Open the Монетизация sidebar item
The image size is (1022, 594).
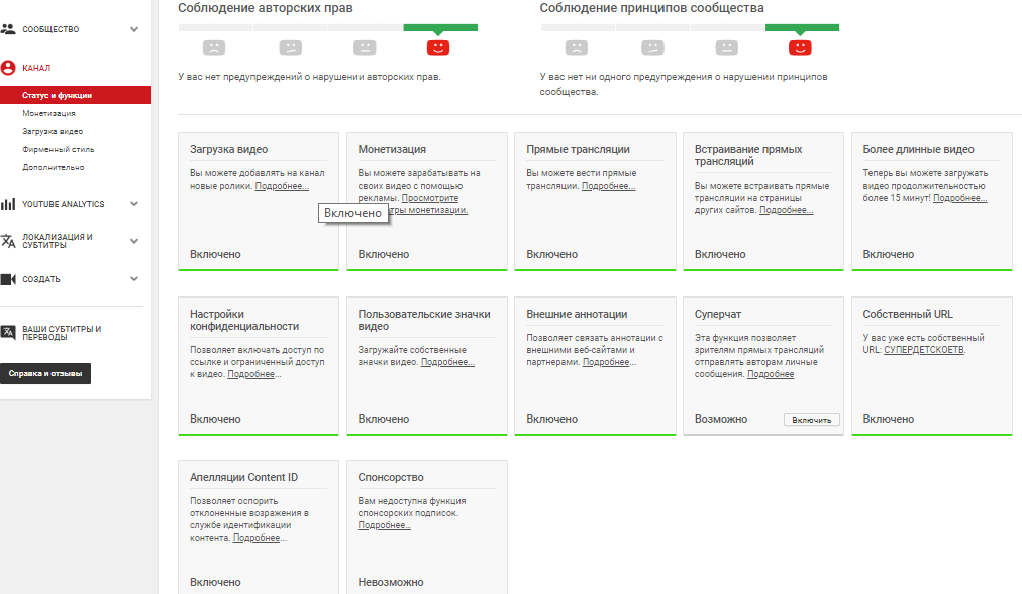pos(49,114)
